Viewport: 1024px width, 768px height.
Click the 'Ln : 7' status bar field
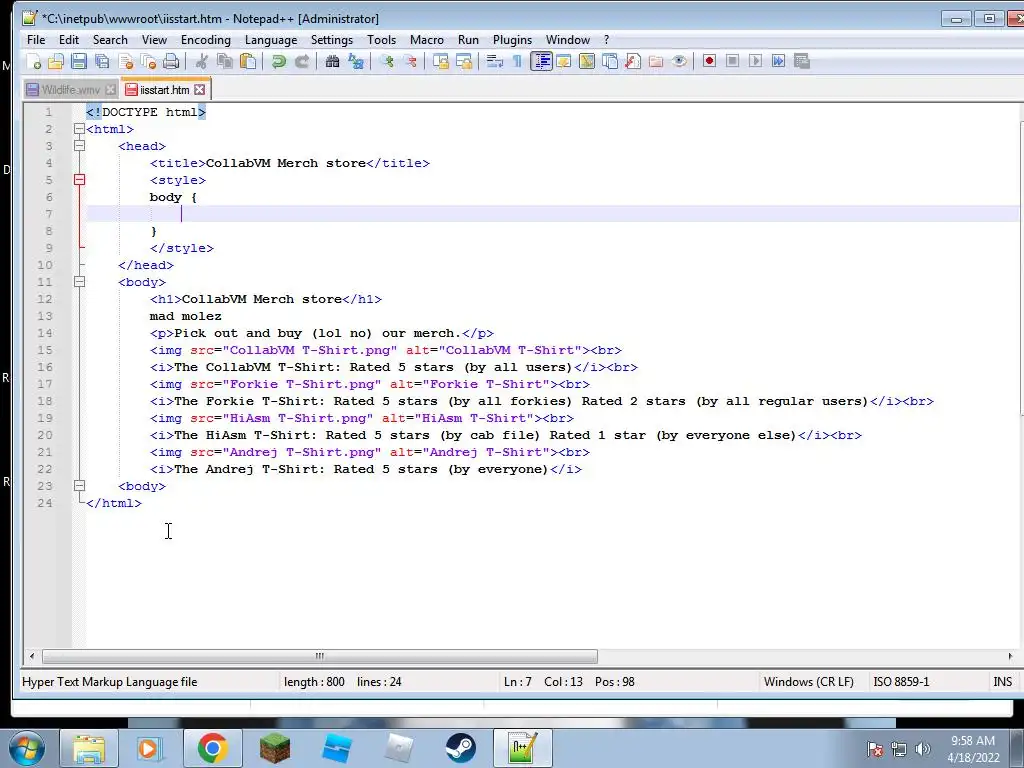coord(518,682)
